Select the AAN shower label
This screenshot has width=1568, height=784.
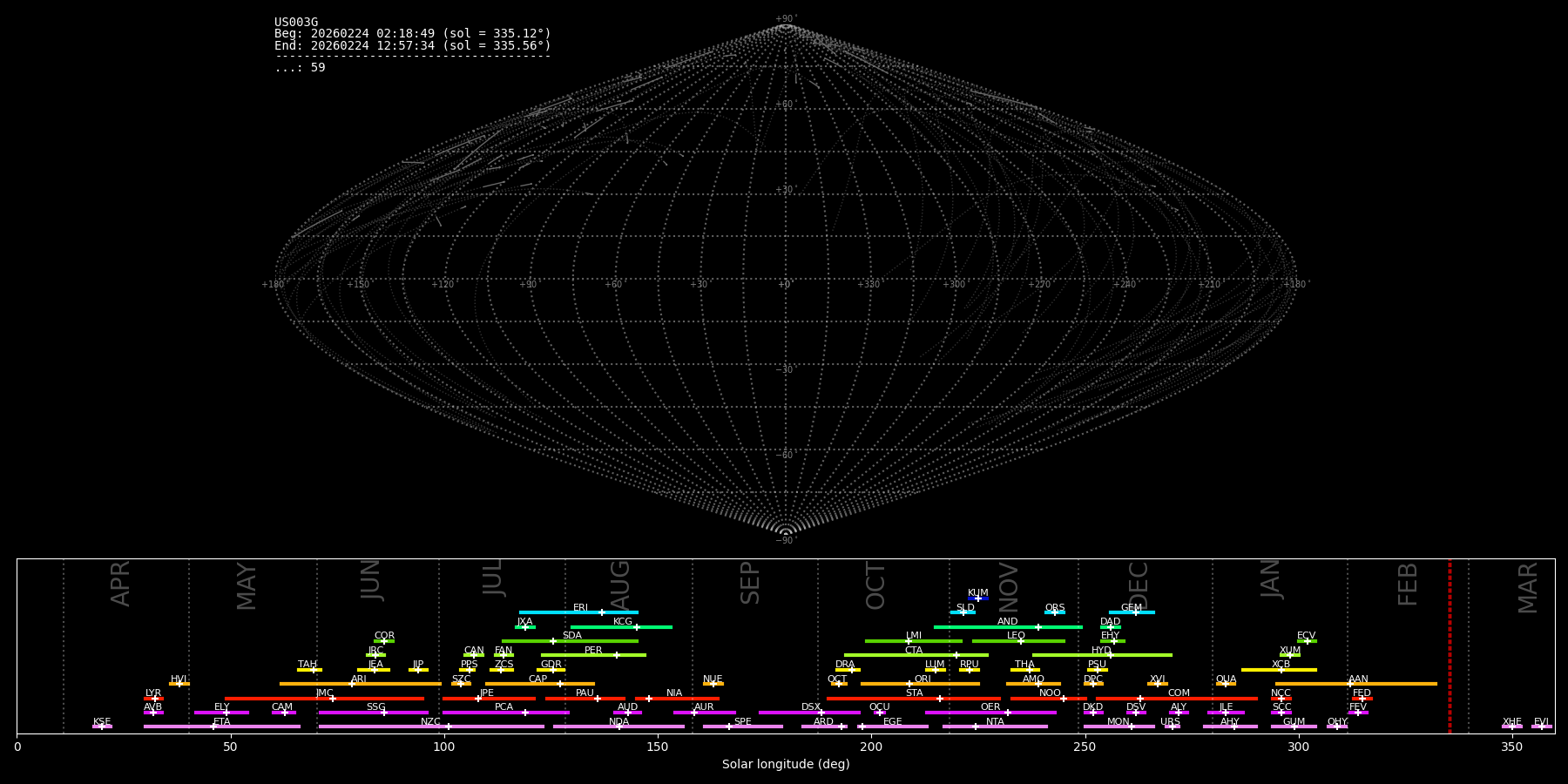tap(1358, 679)
